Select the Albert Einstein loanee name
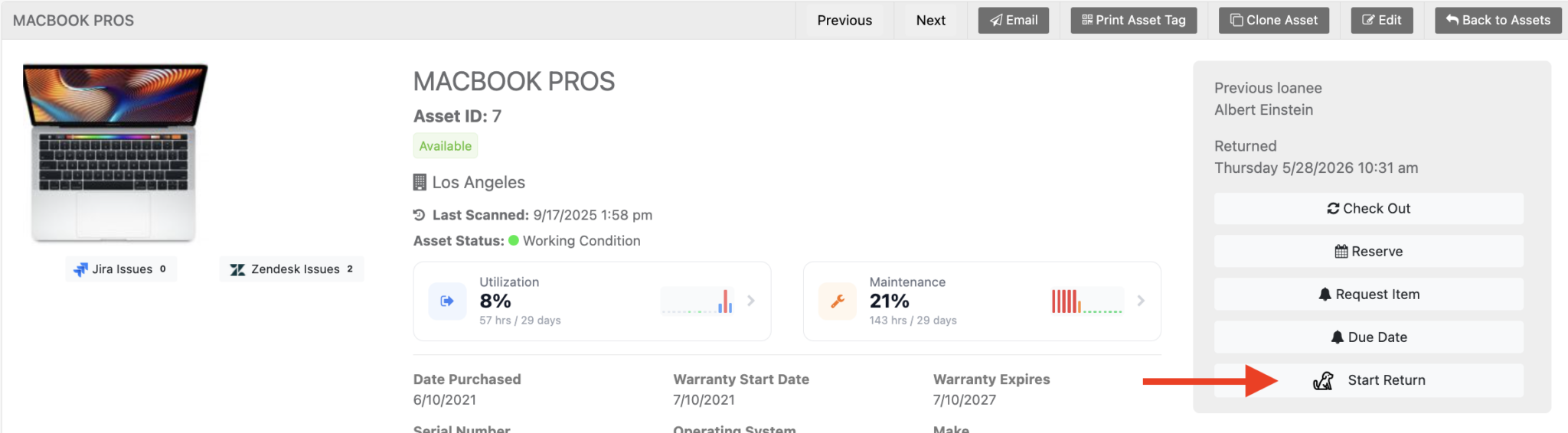Image resolution: width=1568 pixels, height=433 pixels. click(x=1263, y=110)
